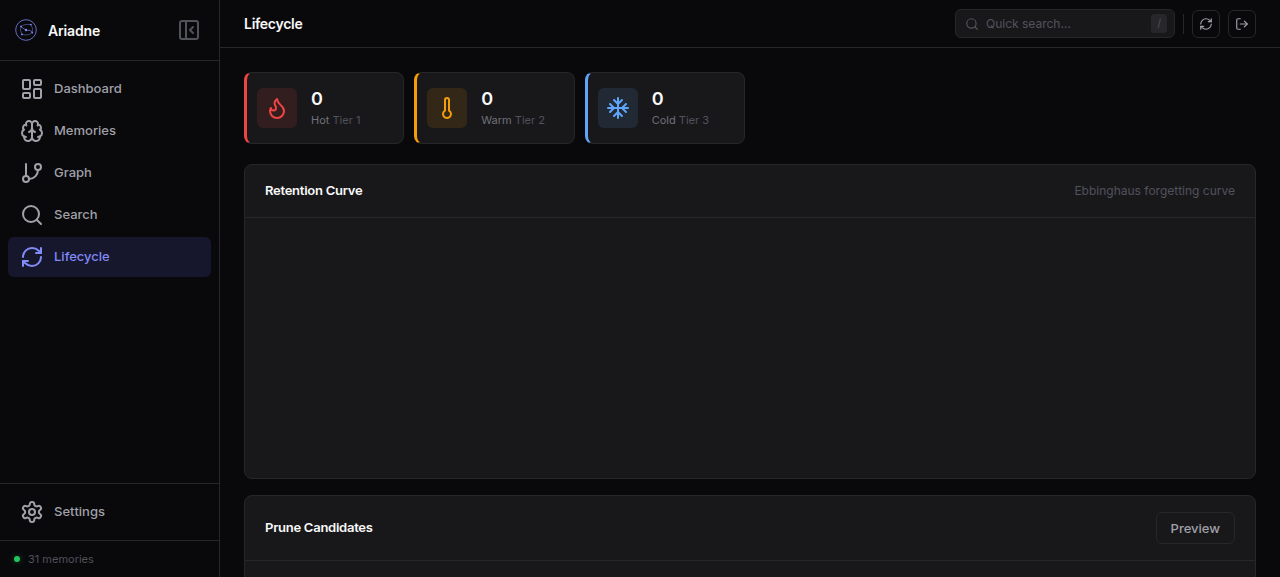The height and width of the screenshot is (577, 1280).
Task: Select the Lifecycle menu item
Action: [109, 257]
